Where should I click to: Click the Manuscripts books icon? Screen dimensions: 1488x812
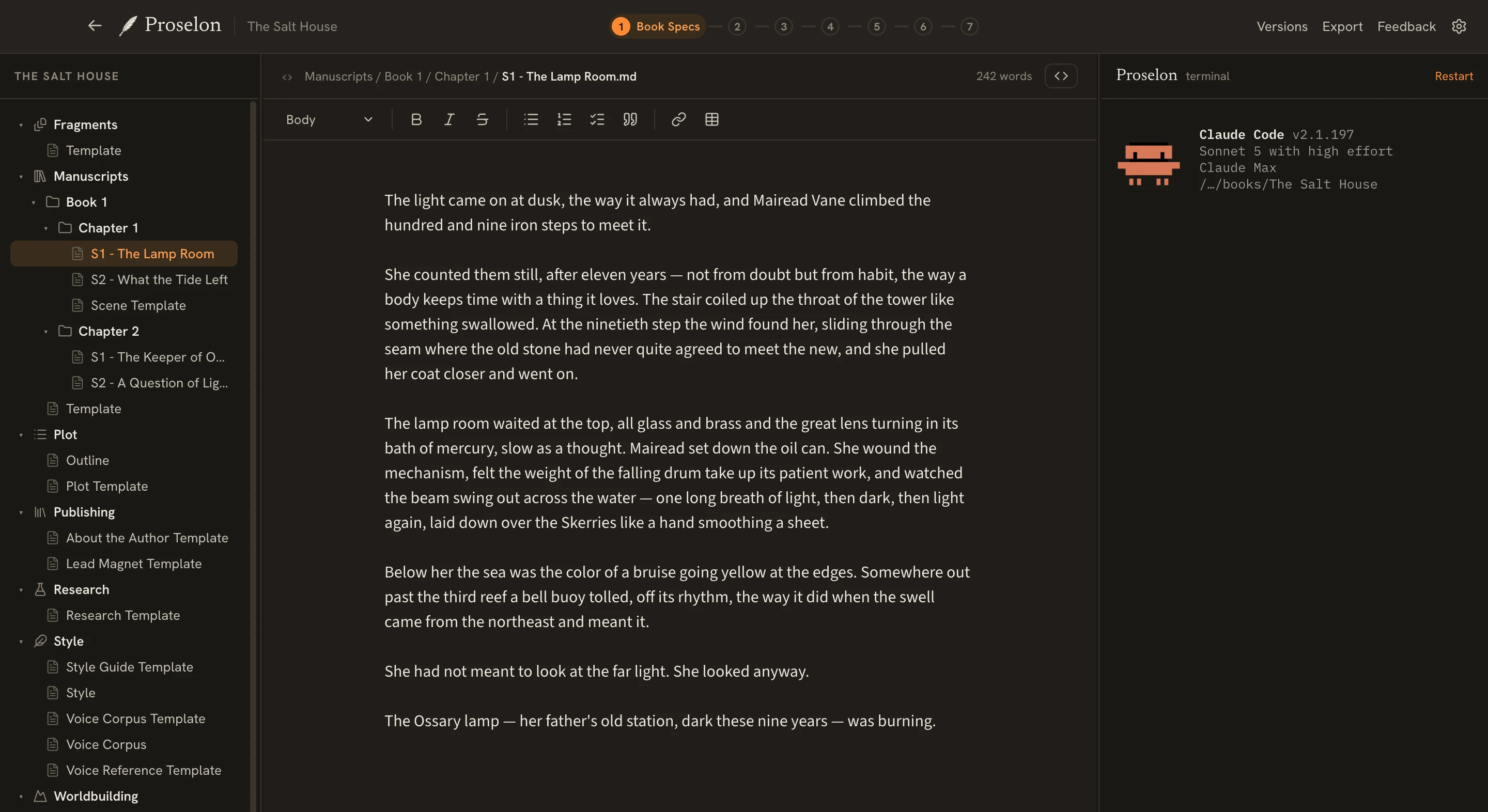[40, 176]
